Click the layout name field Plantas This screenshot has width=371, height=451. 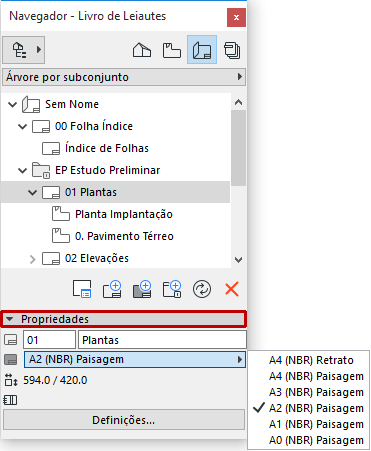[x=162, y=340]
